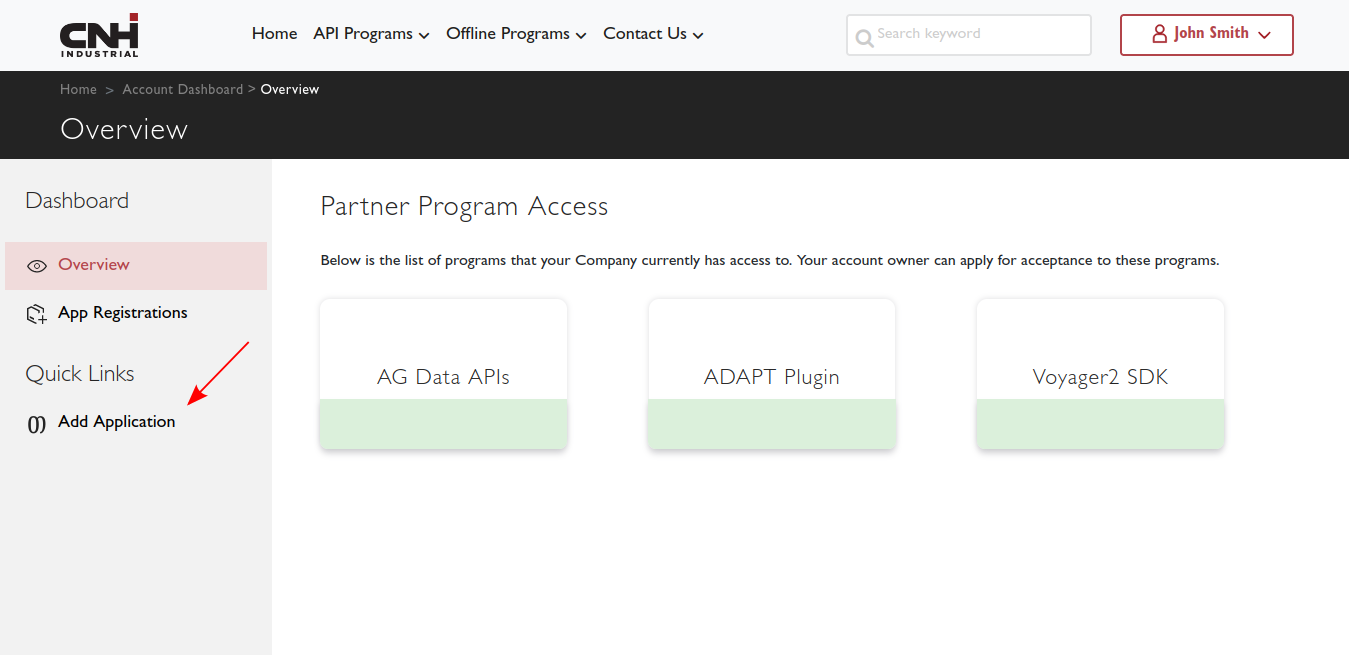The image size is (1349, 655).
Task: Click the Partner Program Access heading
Action: pos(464,206)
